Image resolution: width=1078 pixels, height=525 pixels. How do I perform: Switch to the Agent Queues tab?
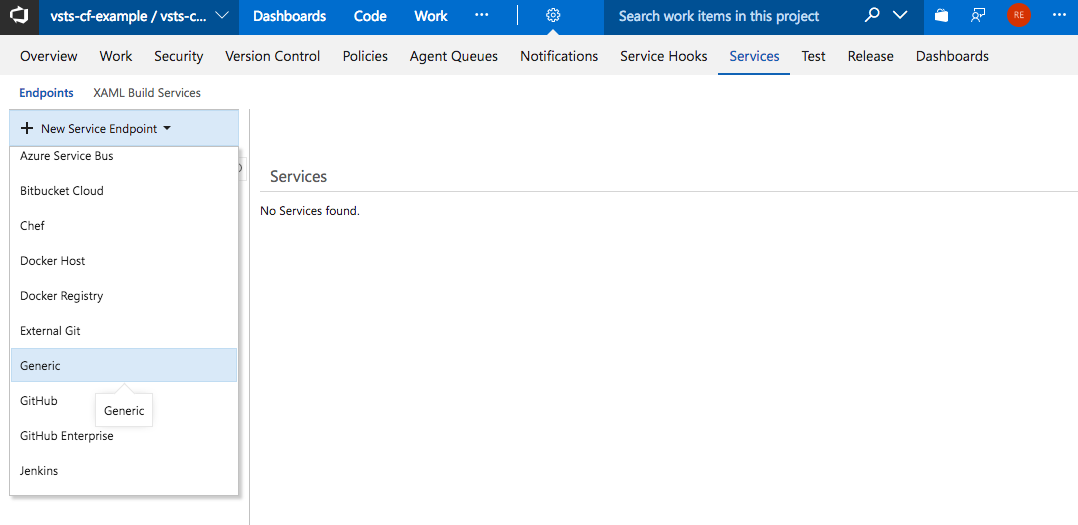pyautogui.click(x=453, y=56)
